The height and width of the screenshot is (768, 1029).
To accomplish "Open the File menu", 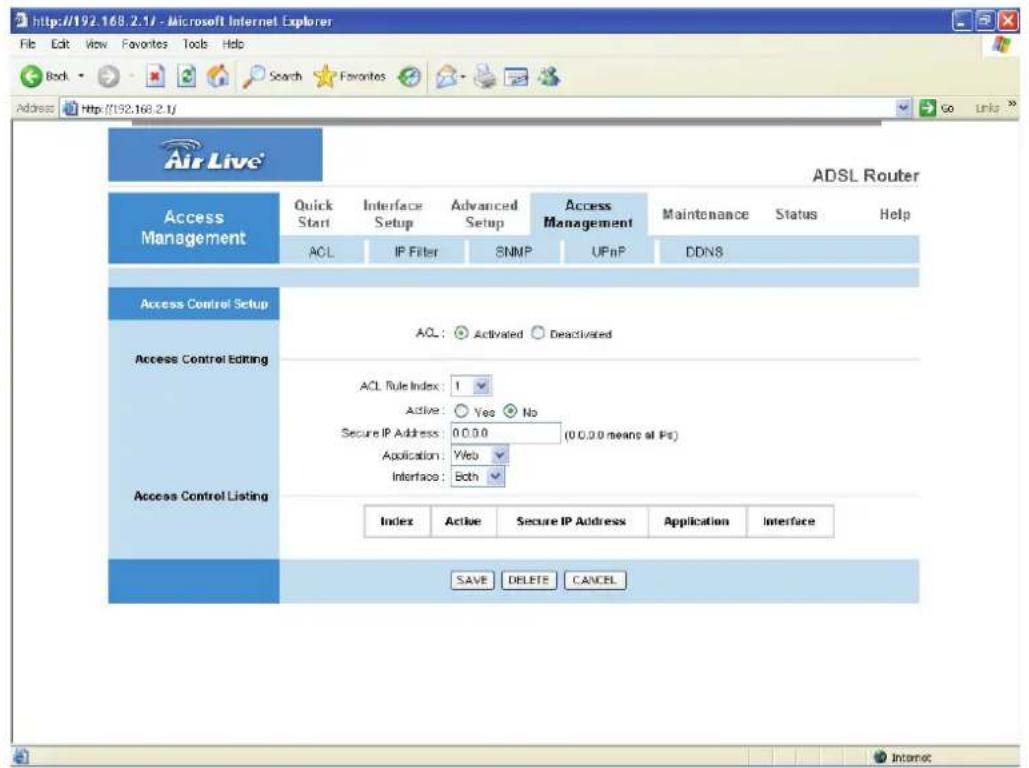I will 28,44.
